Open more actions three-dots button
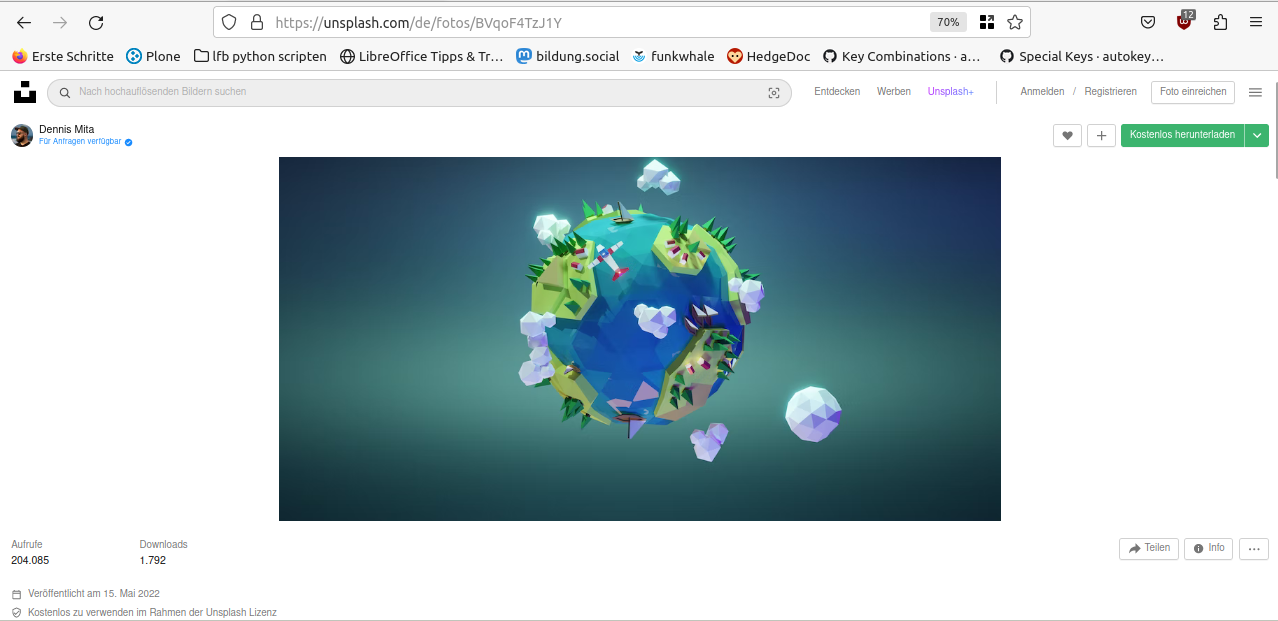The height and width of the screenshot is (621, 1278). click(1254, 549)
